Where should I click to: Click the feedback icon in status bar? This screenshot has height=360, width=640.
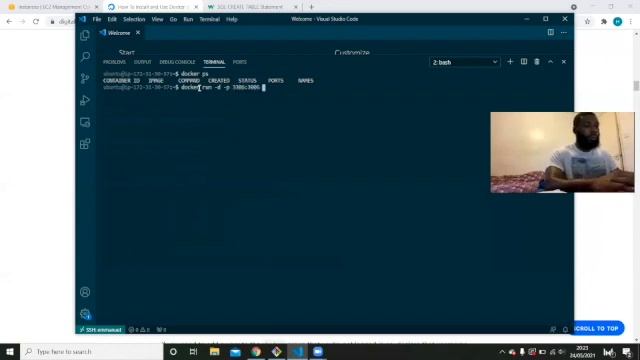553,329
